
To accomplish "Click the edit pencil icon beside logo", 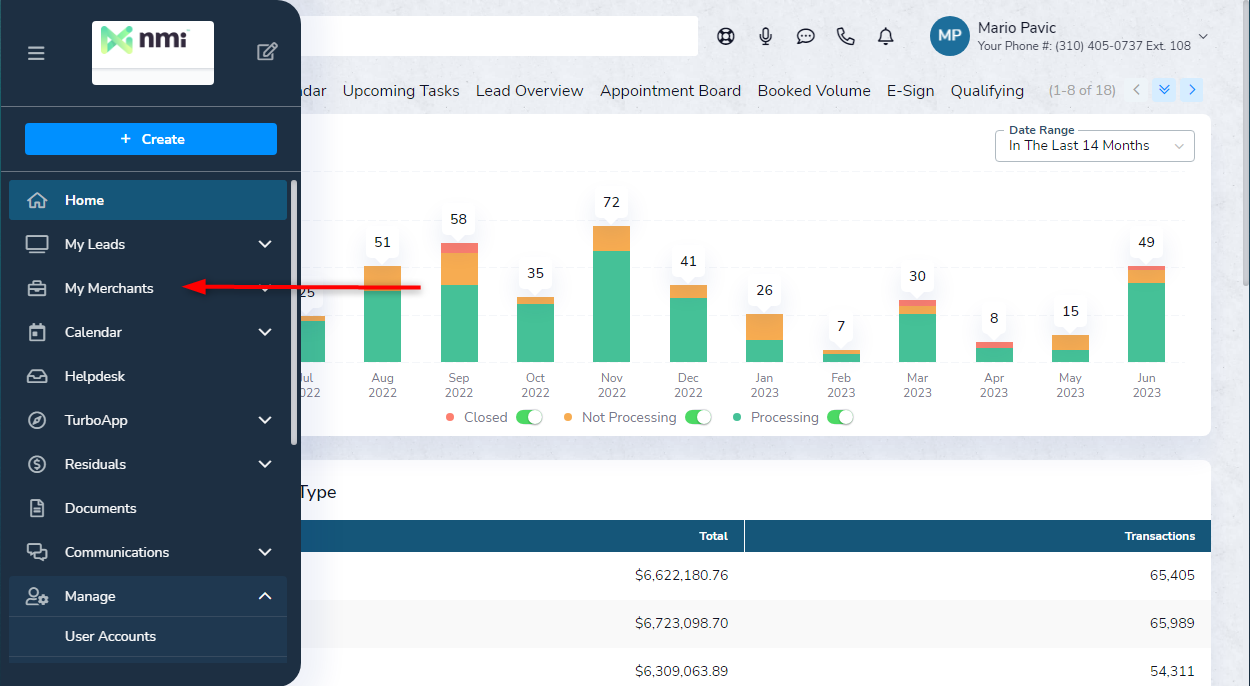I will (267, 52).
